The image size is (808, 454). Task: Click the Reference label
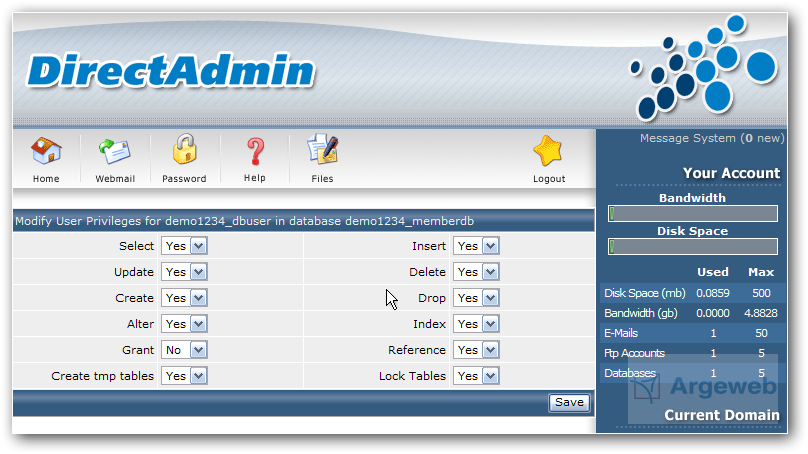tap(417, 350)
